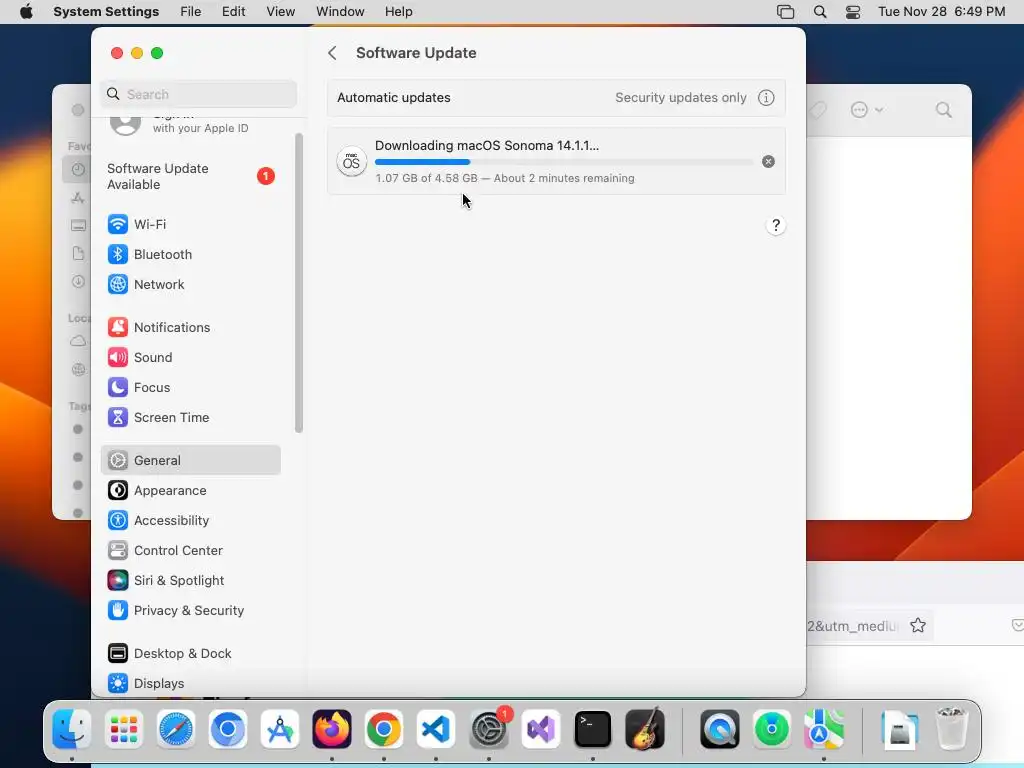
Task: Launch Safari from the Dock
Action: coord(176,729)
